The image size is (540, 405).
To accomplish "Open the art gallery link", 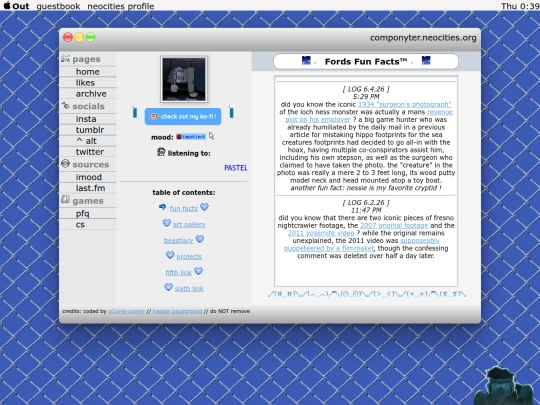I will coord(189,225).
